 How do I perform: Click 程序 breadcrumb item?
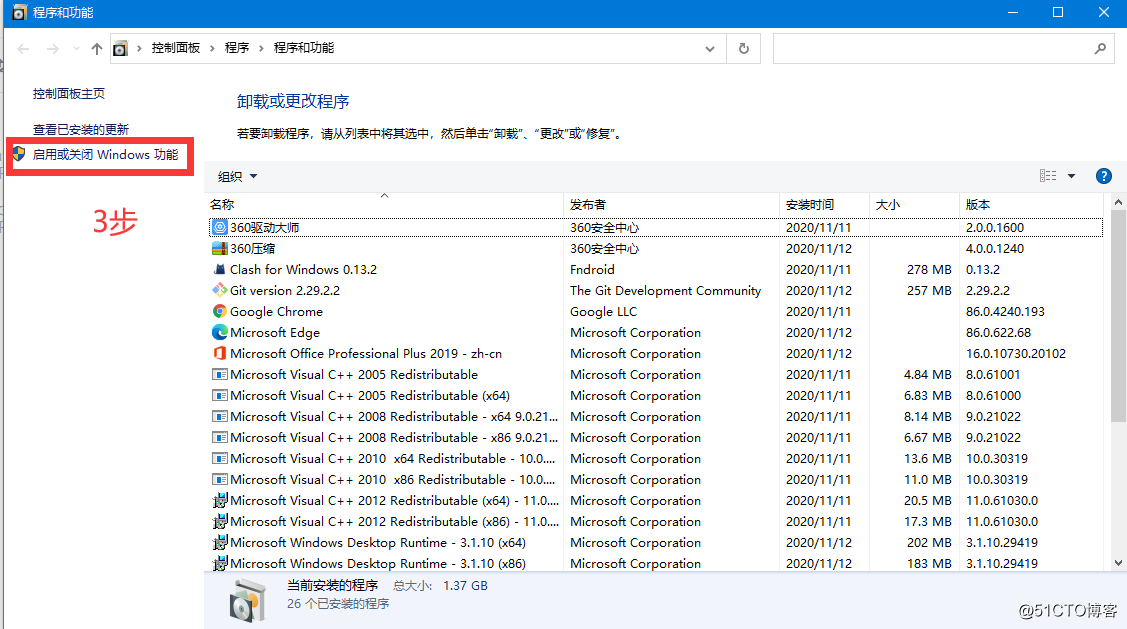coord(236,48)
